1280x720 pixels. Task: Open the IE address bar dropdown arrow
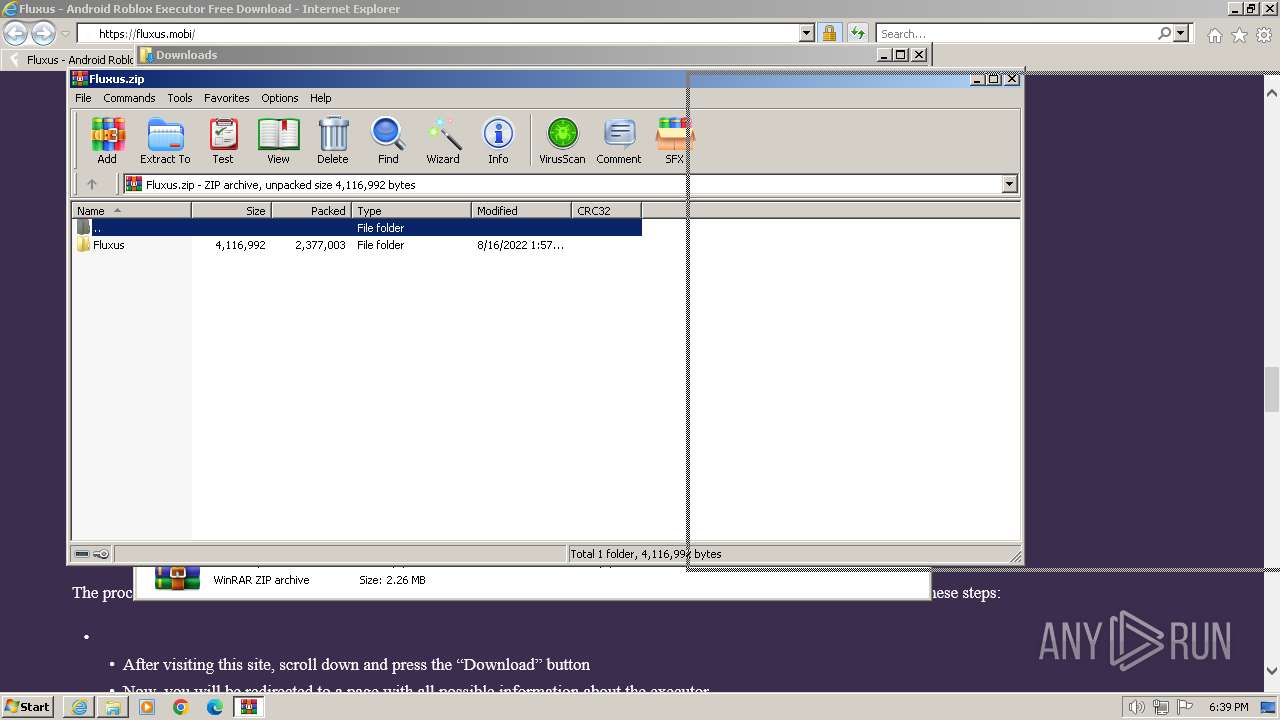[x=807, y=33]
